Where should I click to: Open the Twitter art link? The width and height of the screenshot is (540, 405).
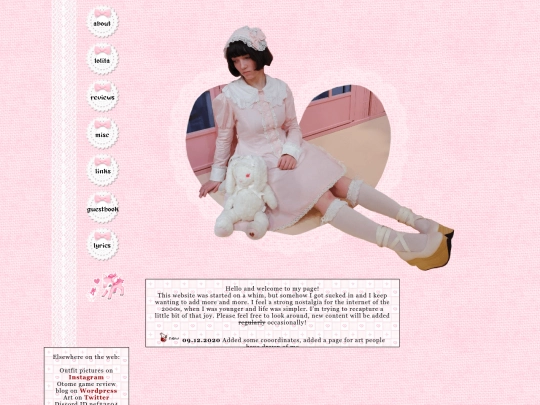tap(96, 397)
